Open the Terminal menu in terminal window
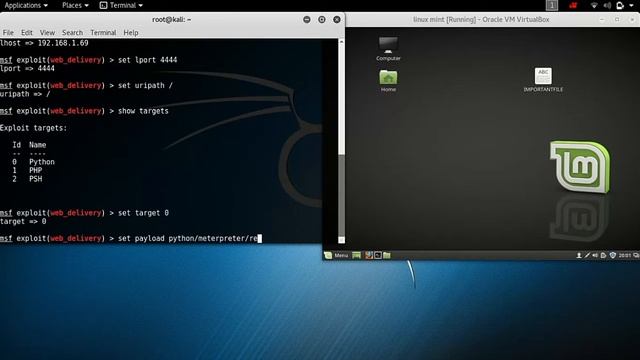Image resolution: width=640 pixels, height=360 pixels. [x=103, y=33]
